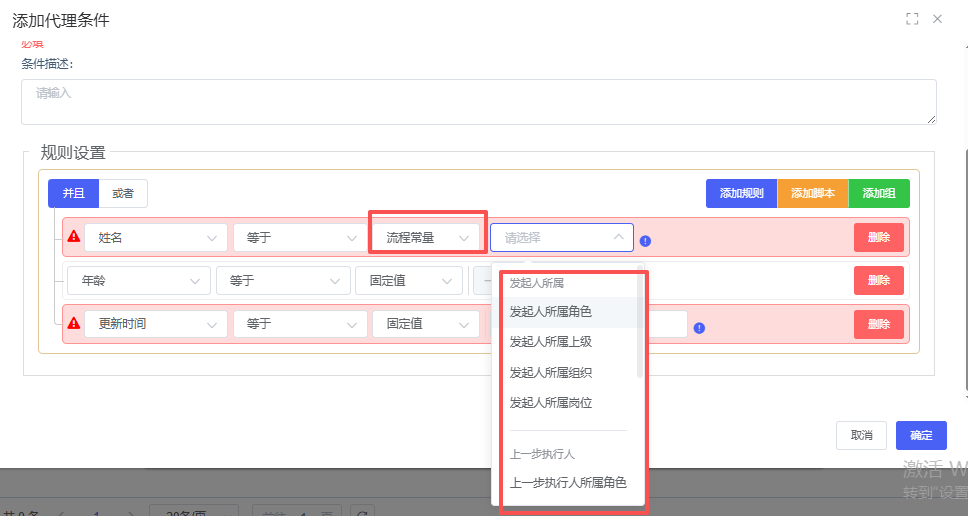
Task: Close the 添加代理条件 dialog
Action: 937,19
